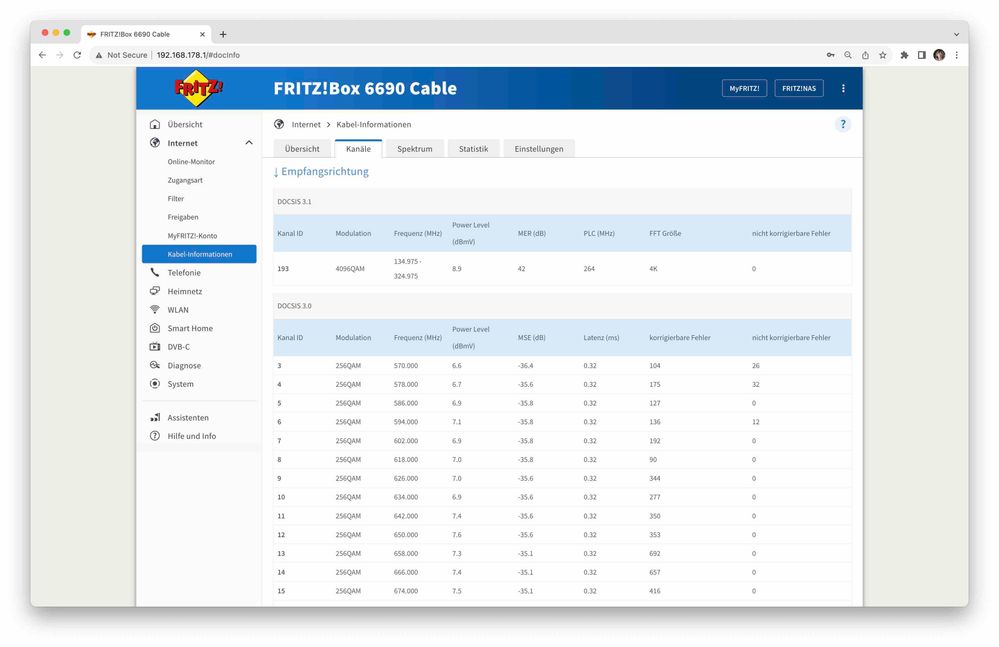999x647 pixels.
Task: Open the browser tab search chevron
Action: pos(955,33)
